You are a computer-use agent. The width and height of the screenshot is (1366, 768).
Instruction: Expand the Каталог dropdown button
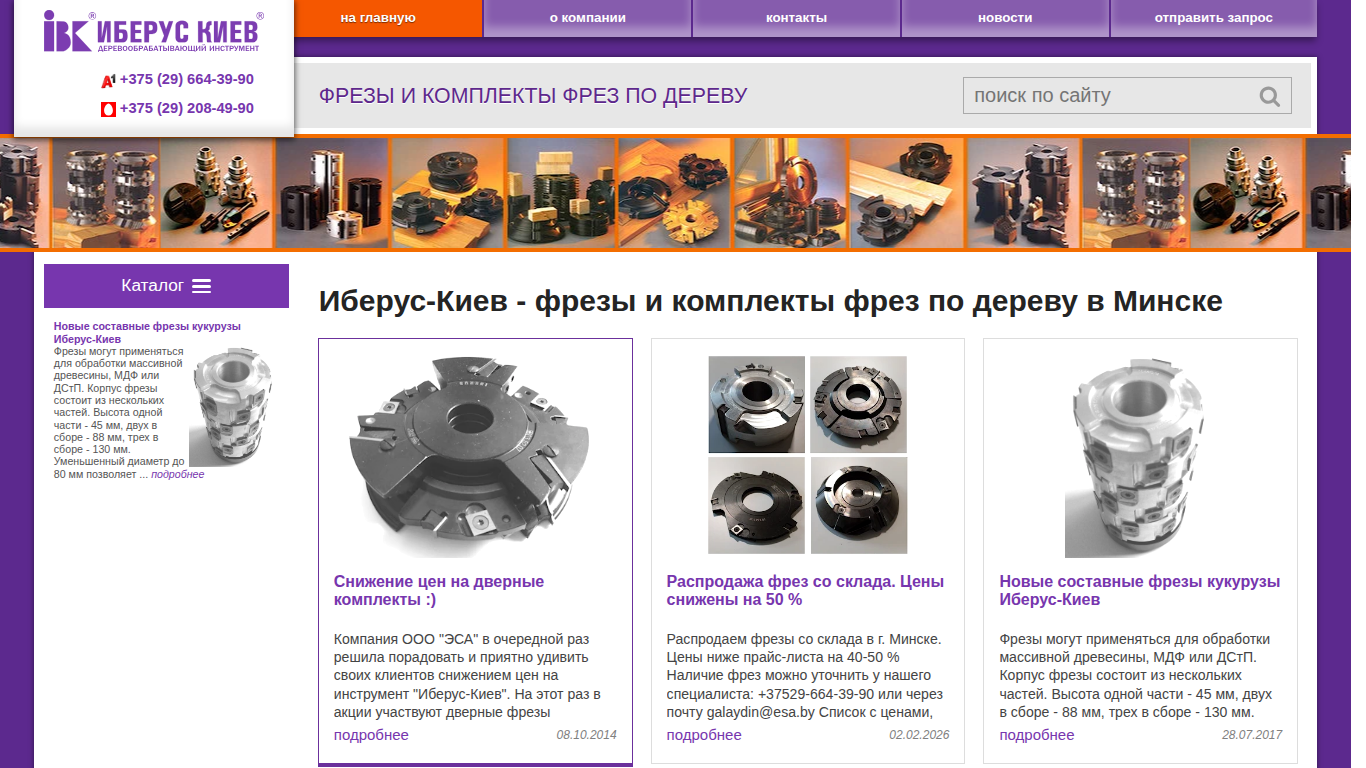(x=166, y=286)
